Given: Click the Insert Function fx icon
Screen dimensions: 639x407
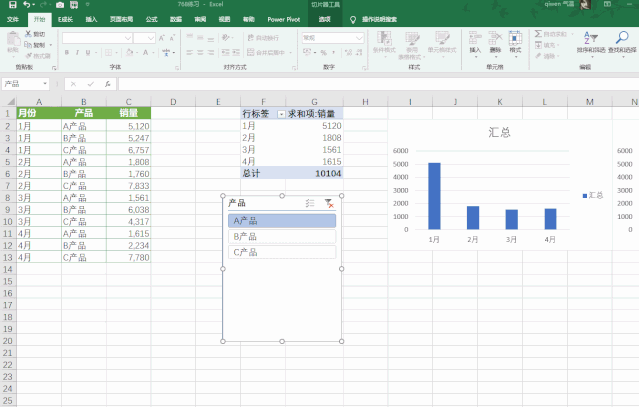Looking at the screenshot, I should (x=107, y=84).
